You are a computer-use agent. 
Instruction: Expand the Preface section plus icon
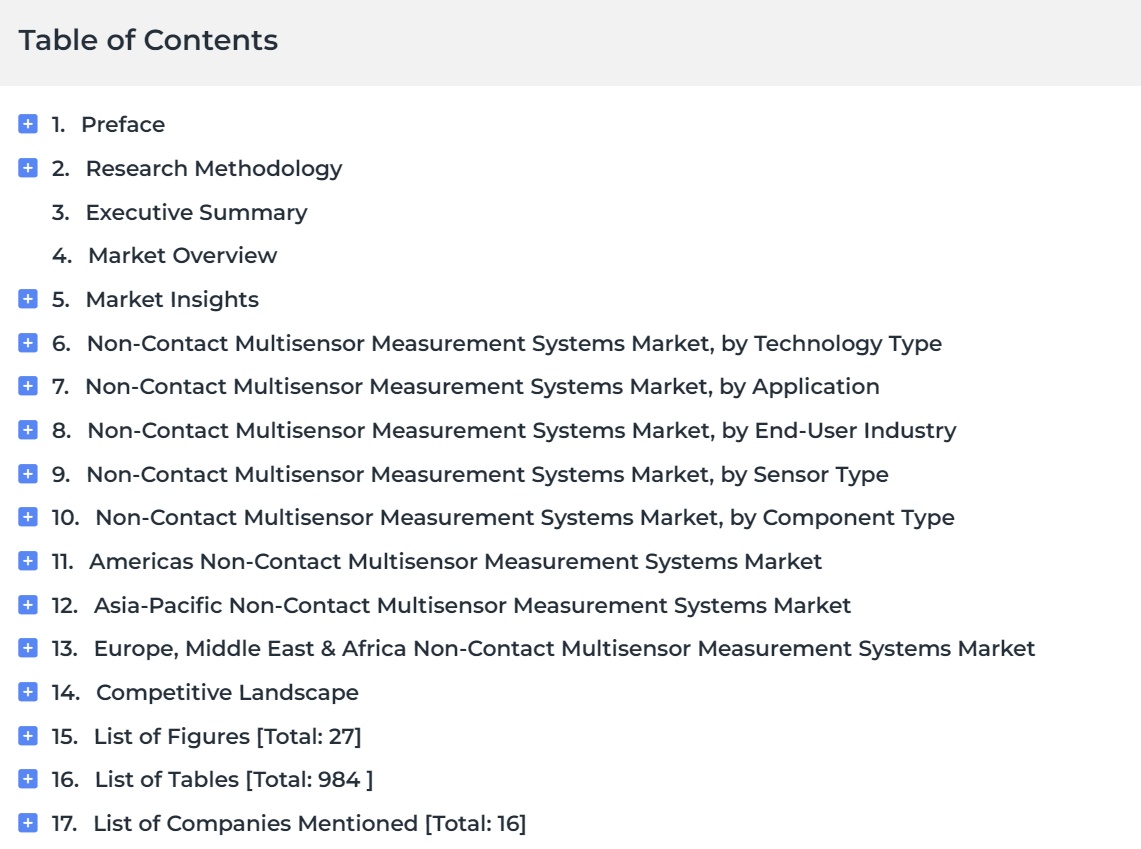point(28,124)
